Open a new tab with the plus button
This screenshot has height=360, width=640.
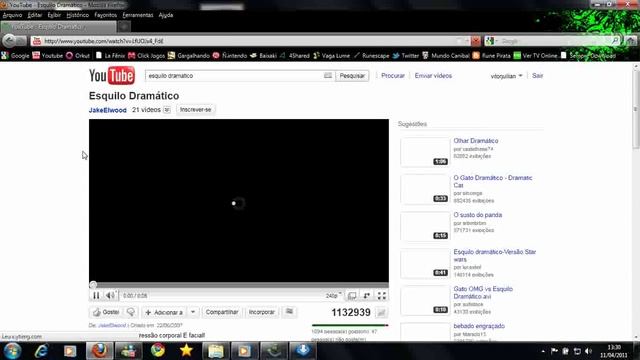(x=124, y=27)
